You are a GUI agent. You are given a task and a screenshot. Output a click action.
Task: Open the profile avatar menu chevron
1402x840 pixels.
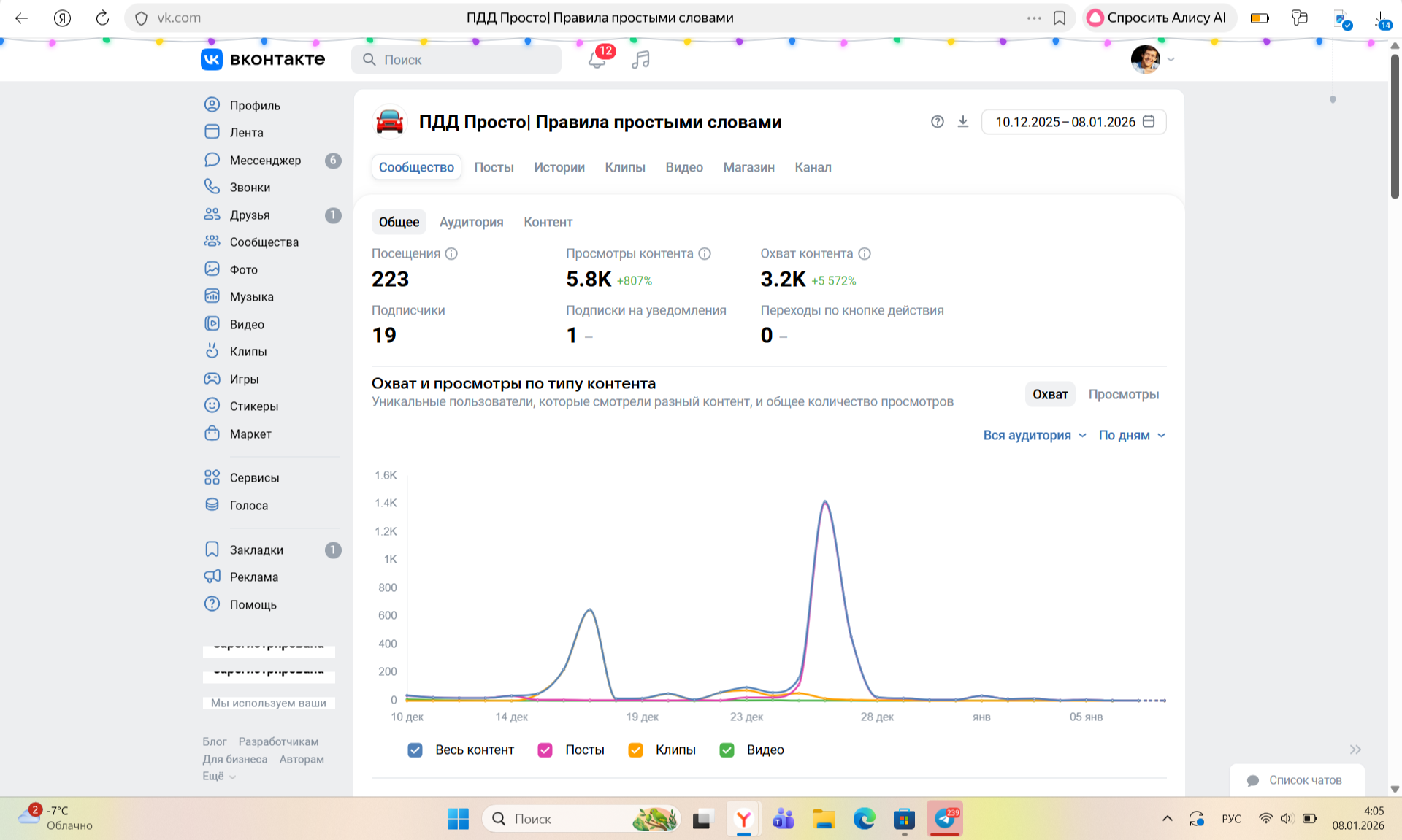(1171, 60)
